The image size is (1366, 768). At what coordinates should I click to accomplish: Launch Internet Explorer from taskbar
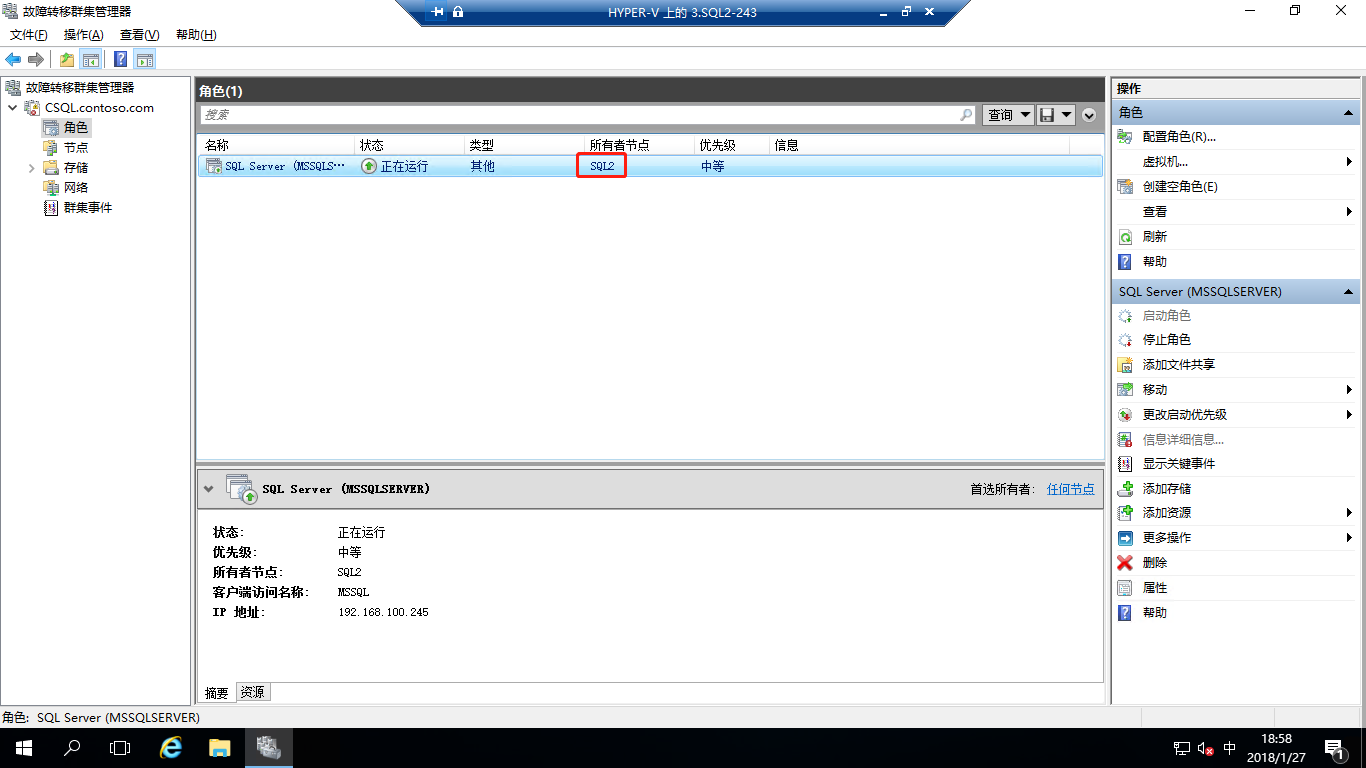coord(172,748)
